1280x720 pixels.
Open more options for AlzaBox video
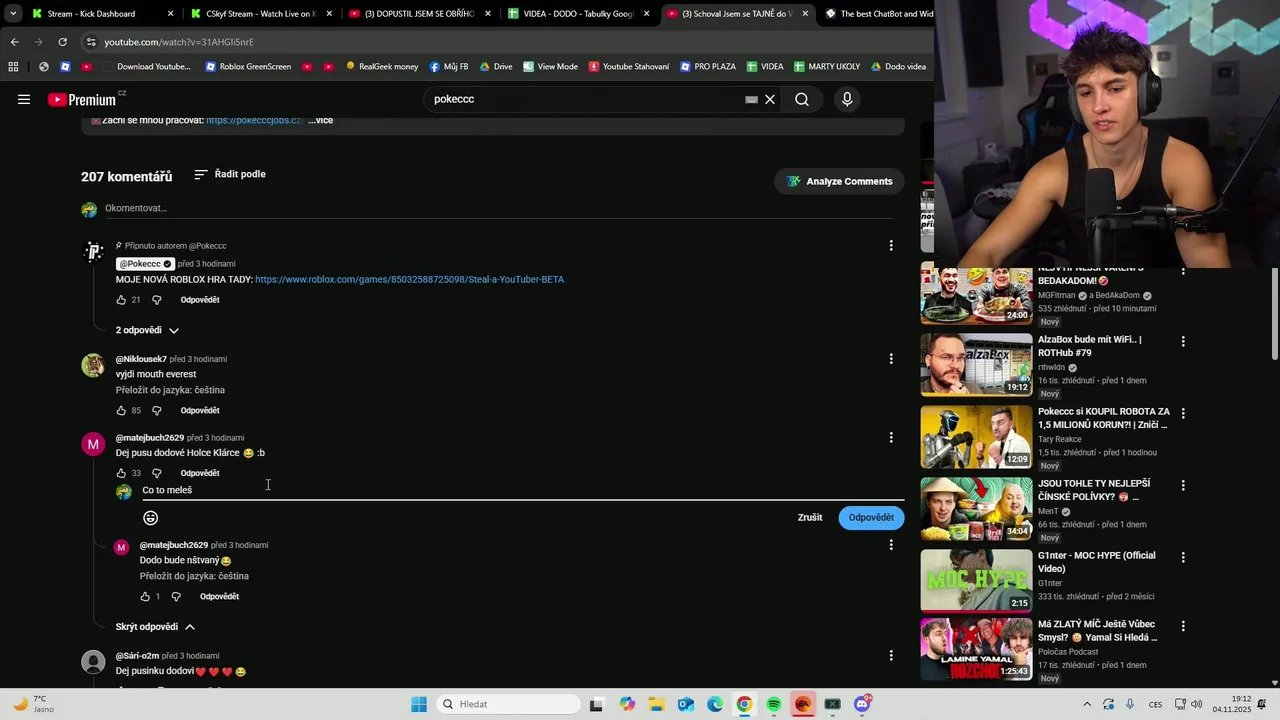click(1183, 341)
